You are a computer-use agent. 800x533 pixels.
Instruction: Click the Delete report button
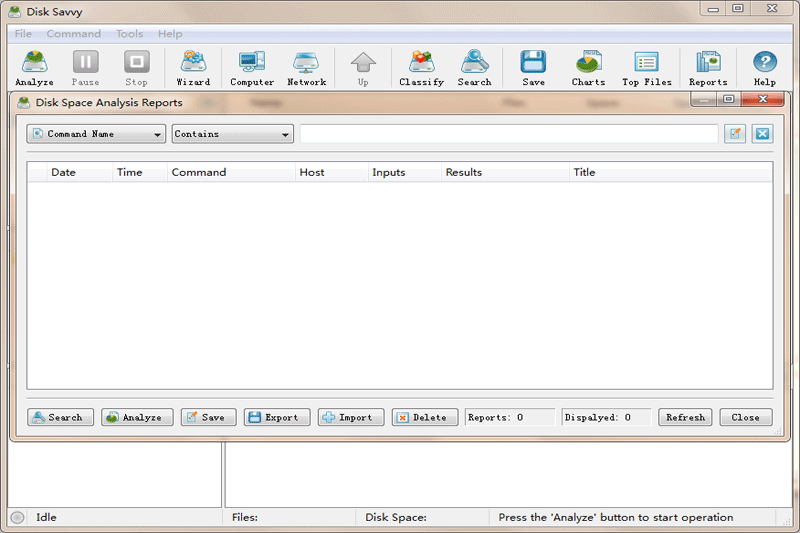[425, 417]
